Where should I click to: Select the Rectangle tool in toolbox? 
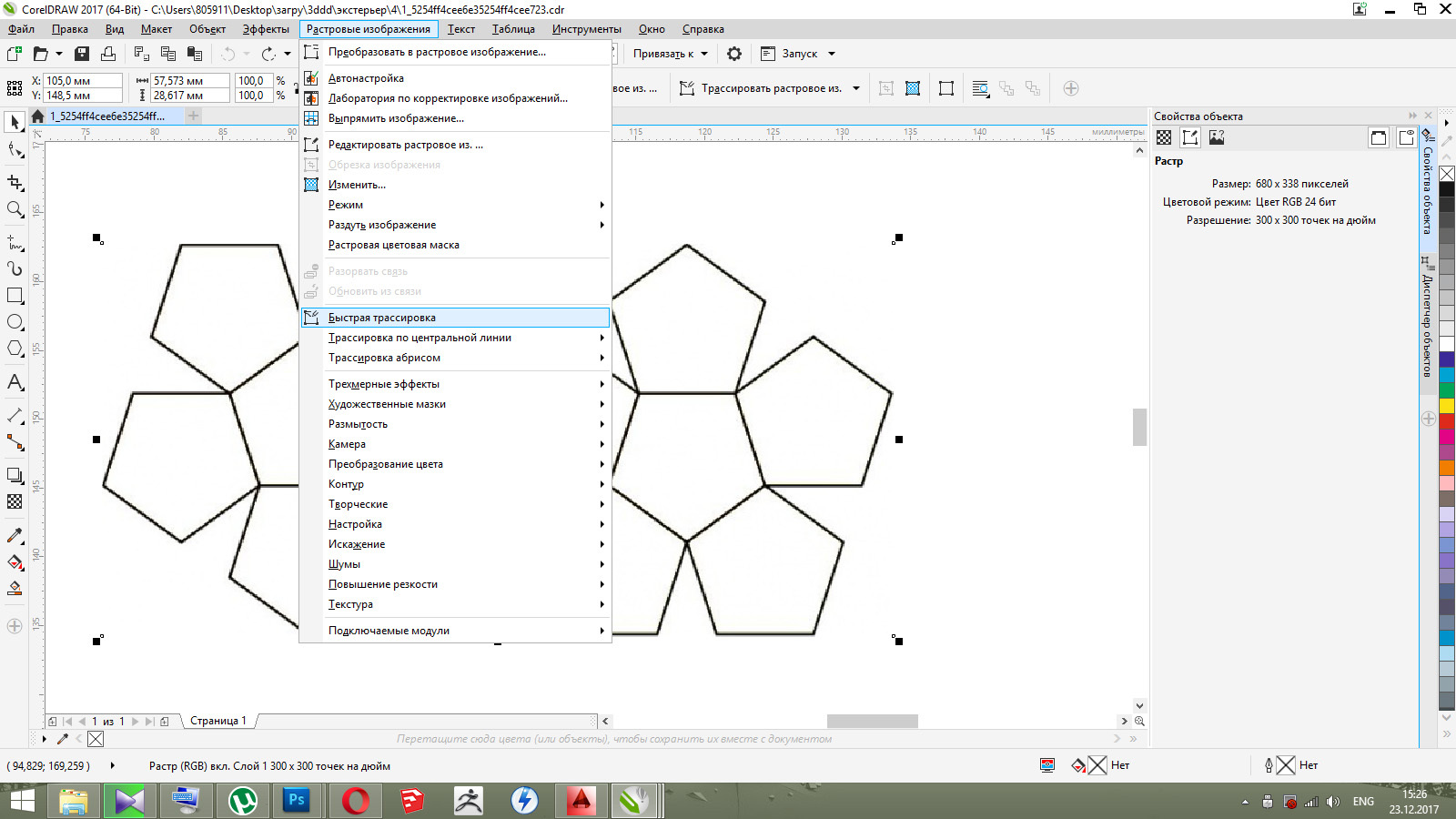pyautogui.click(x=15, y=296)
